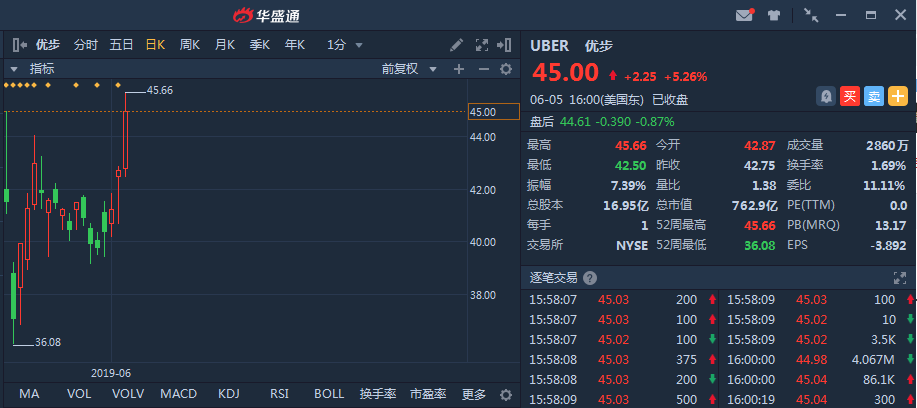This screenshot has height=408, width=917.
Task: Click help icon beside 逐笔交易
Action: point(590,278)
